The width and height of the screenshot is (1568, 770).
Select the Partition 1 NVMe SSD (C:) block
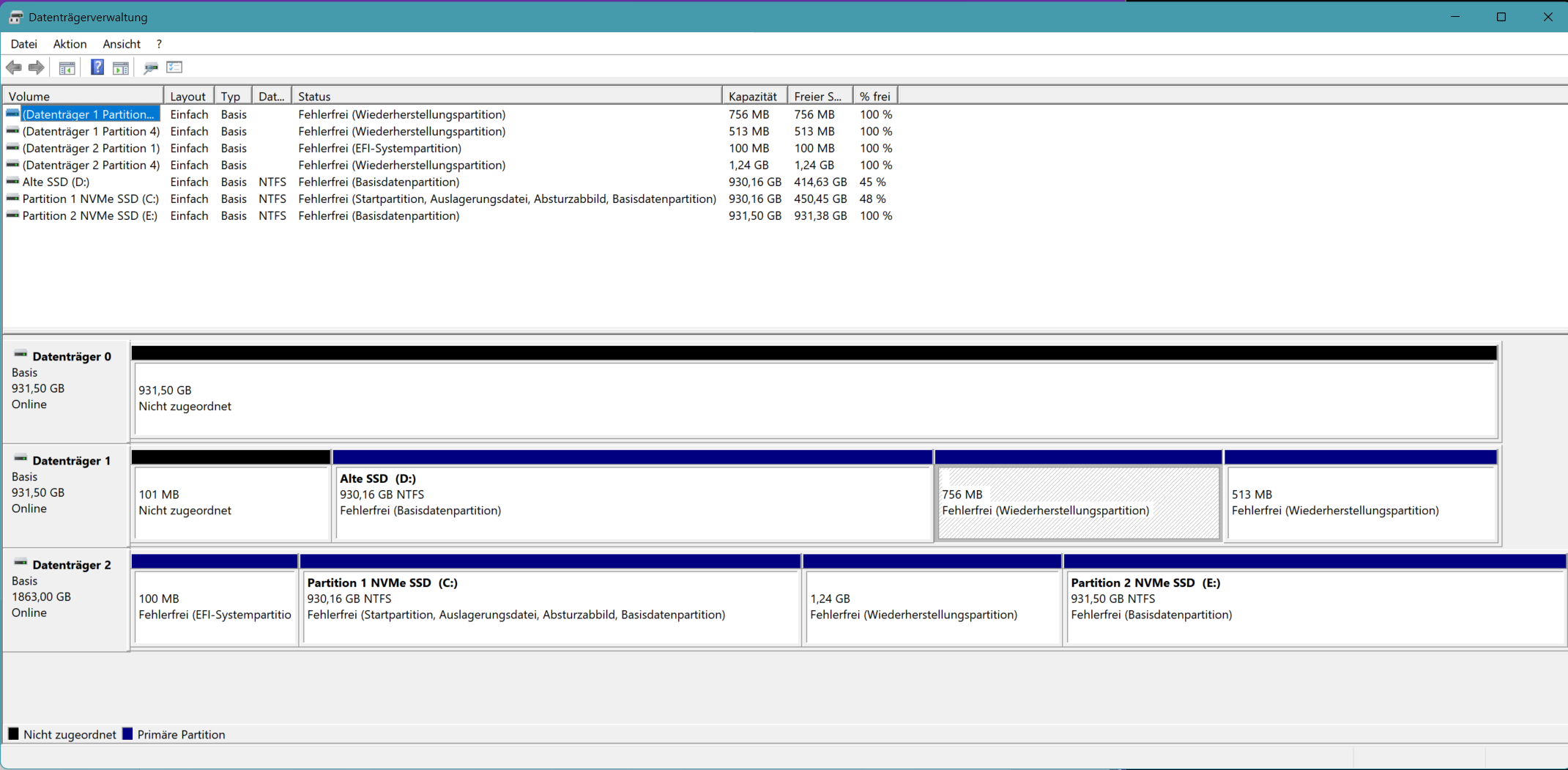click(551, 600)
